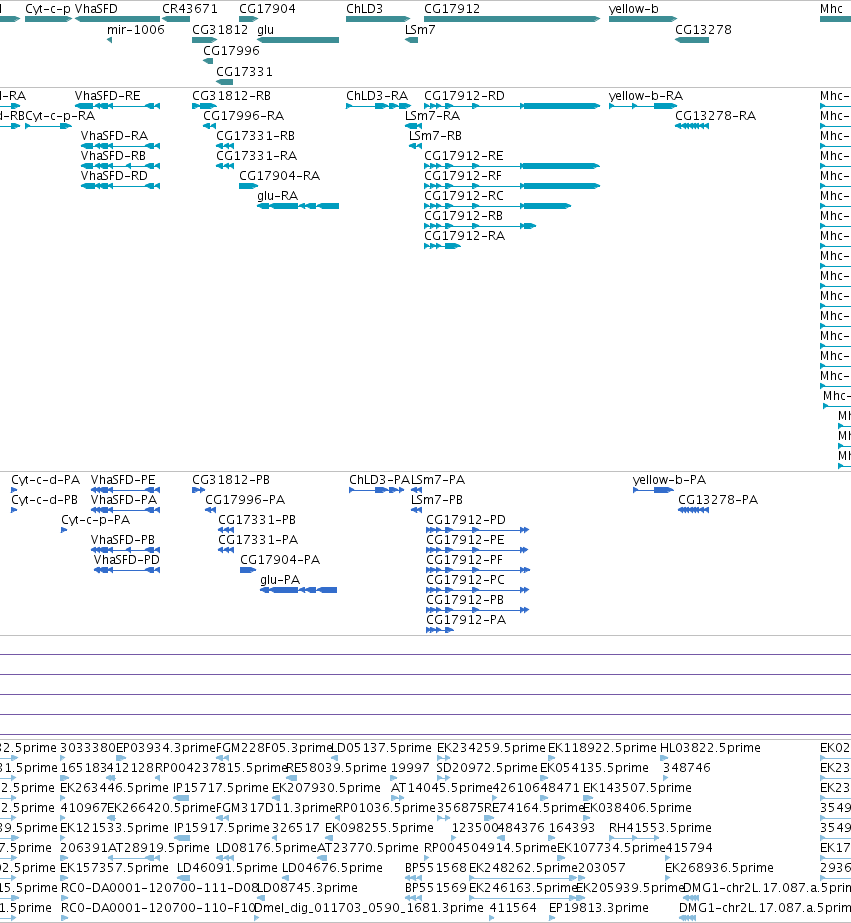Image resolution: width=851 pixels, height=923 pixels.
Task: Select the LD04676.5prime EST label
Action: (x=332, y=868)
